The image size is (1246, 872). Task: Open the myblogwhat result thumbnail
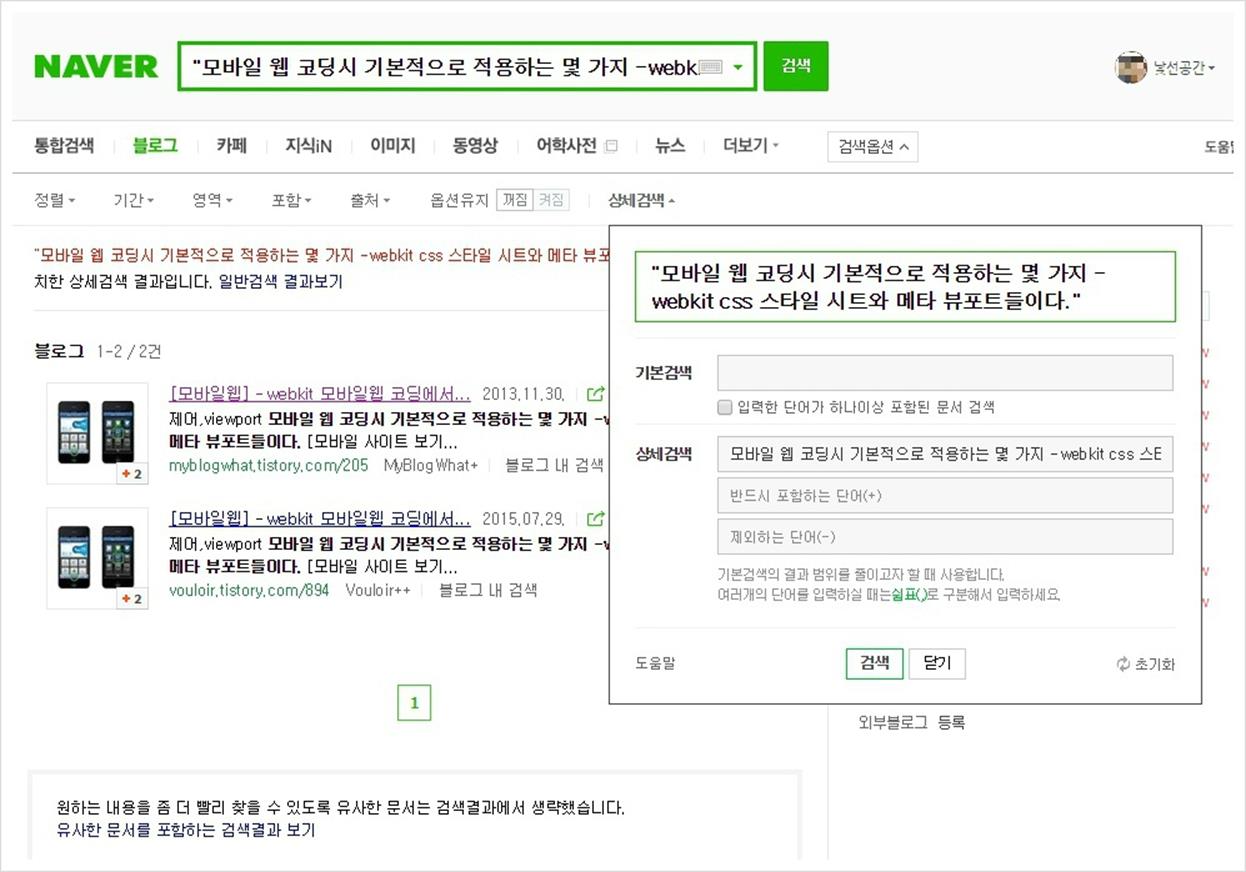pos(97,433)
